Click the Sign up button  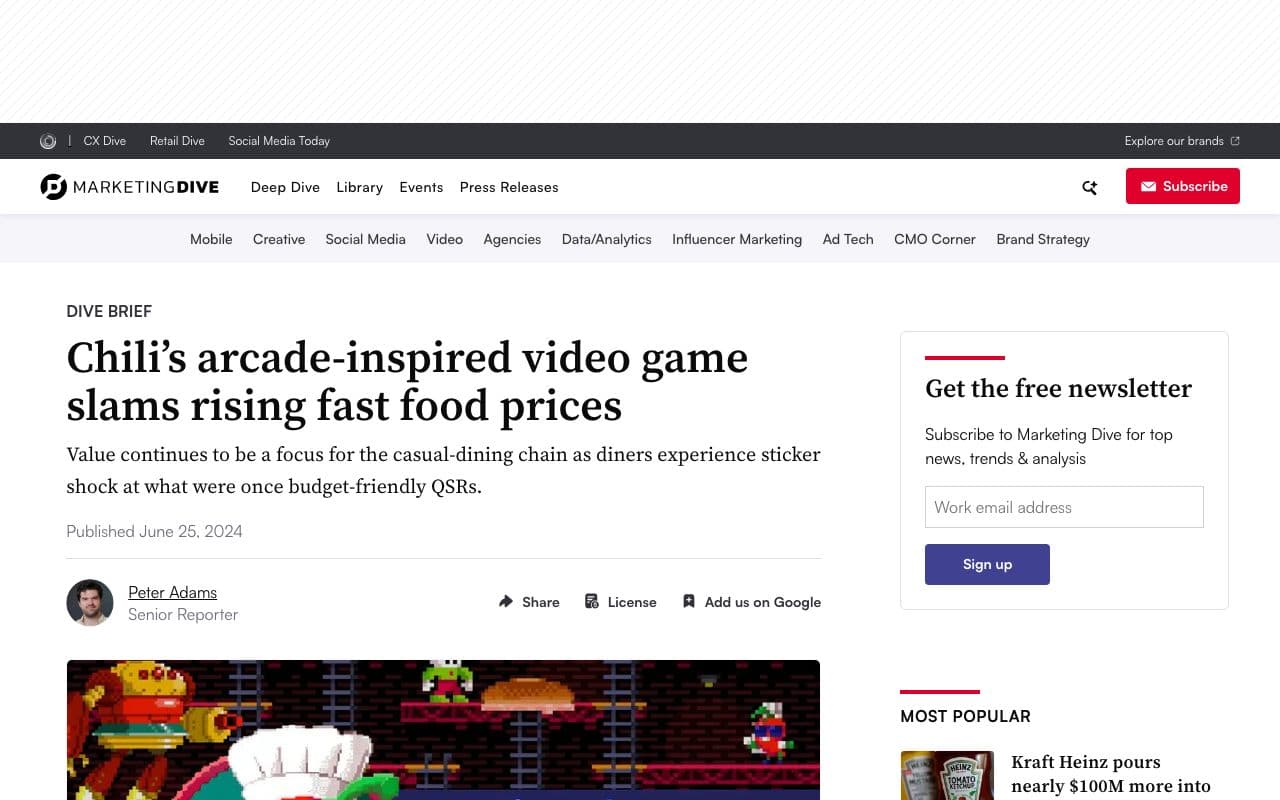pos(987,564)
